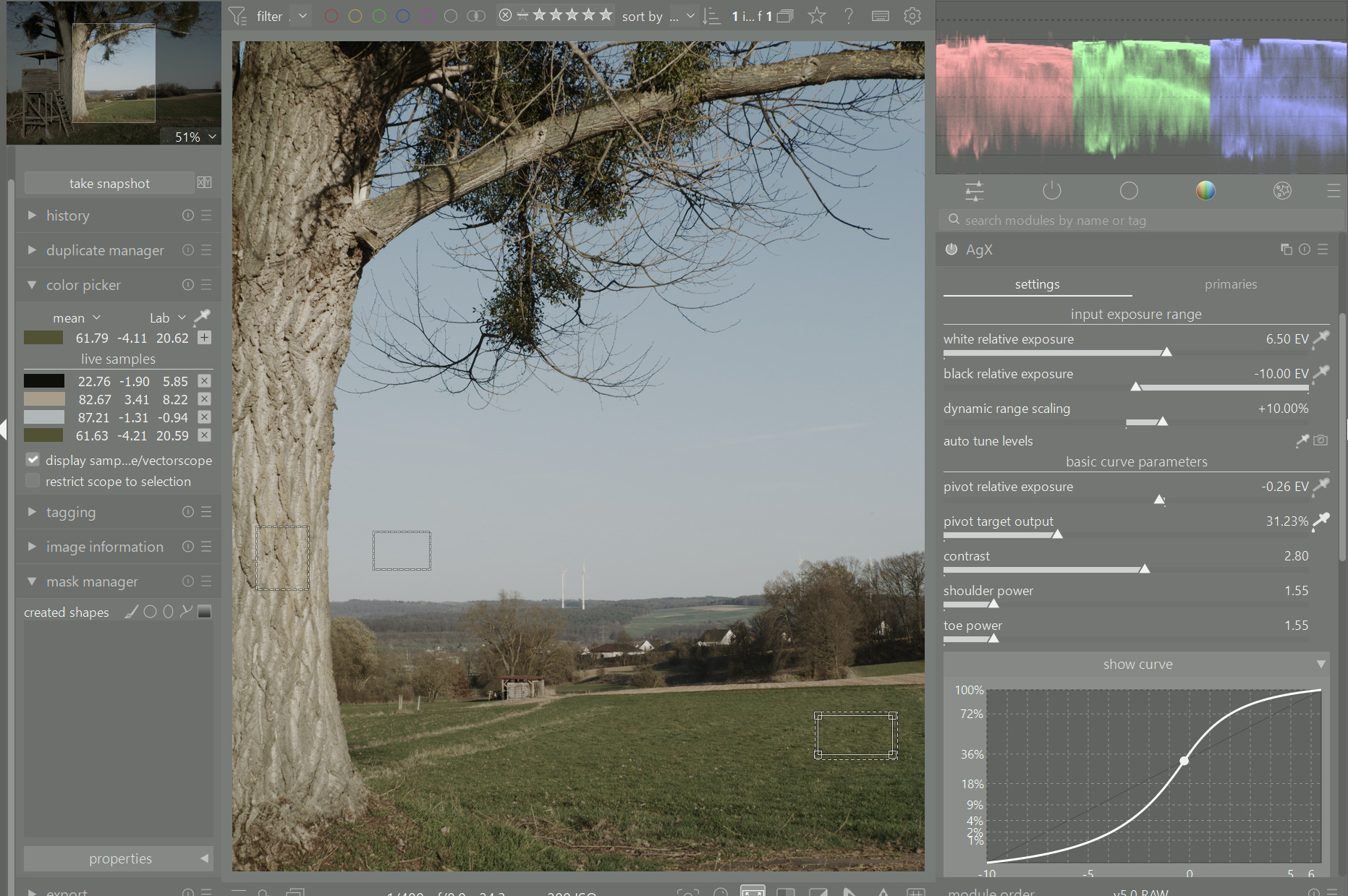Select the circle shape tool in mask manager

(x=150, y=612)
